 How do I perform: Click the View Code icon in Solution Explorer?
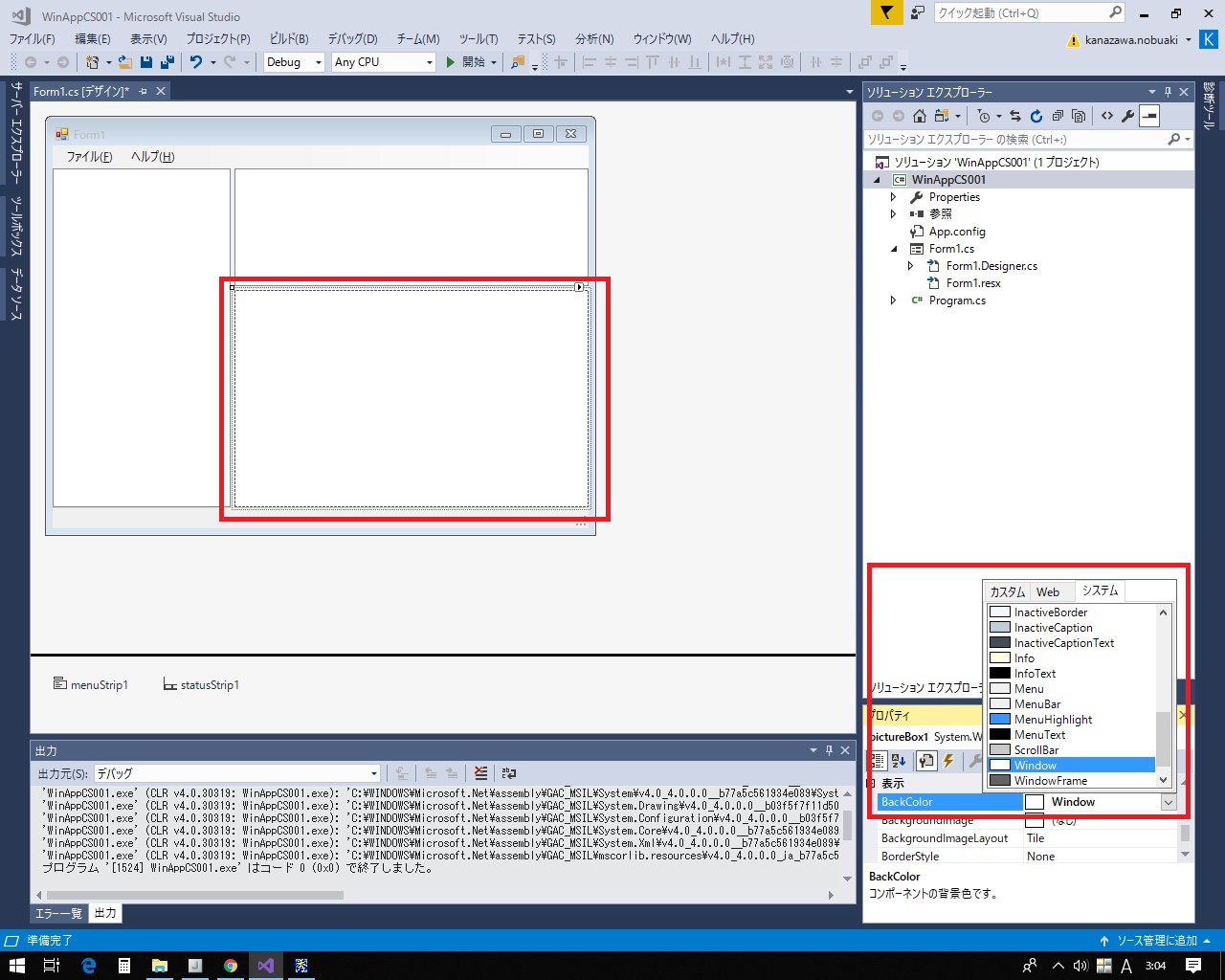1107,116
